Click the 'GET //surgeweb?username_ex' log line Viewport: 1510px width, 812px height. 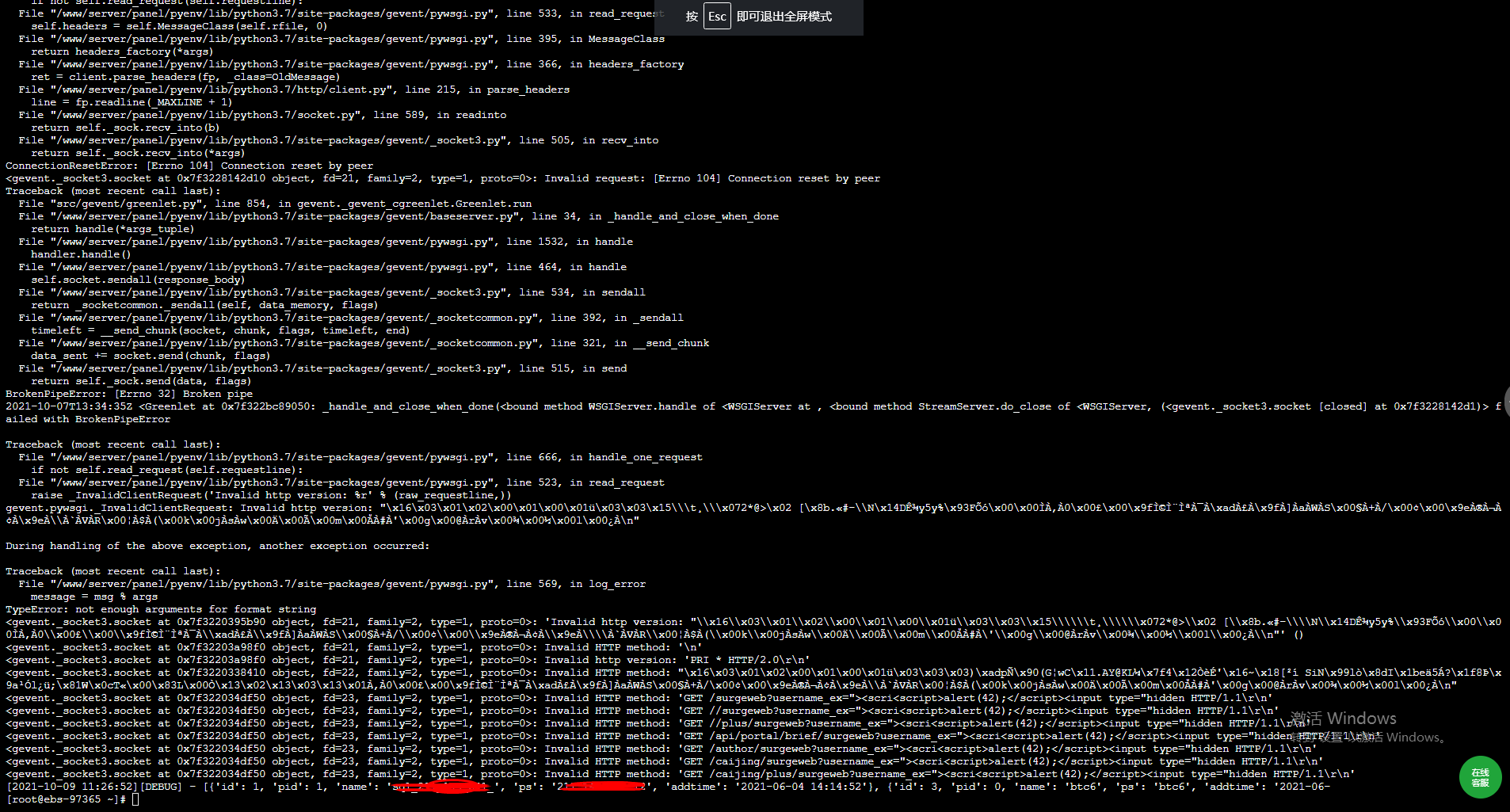643,711
